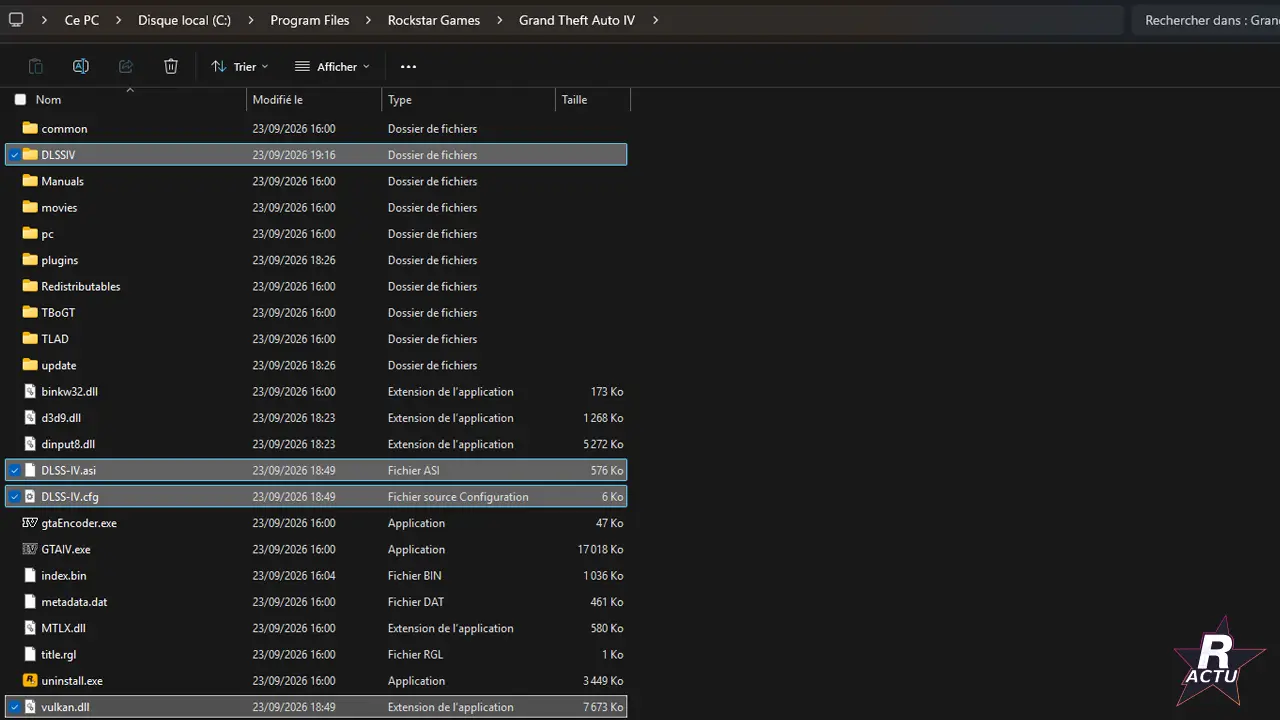Navigate to Program Files breadcrumb
Viewport: 1280px width, 720px height.
310,20
